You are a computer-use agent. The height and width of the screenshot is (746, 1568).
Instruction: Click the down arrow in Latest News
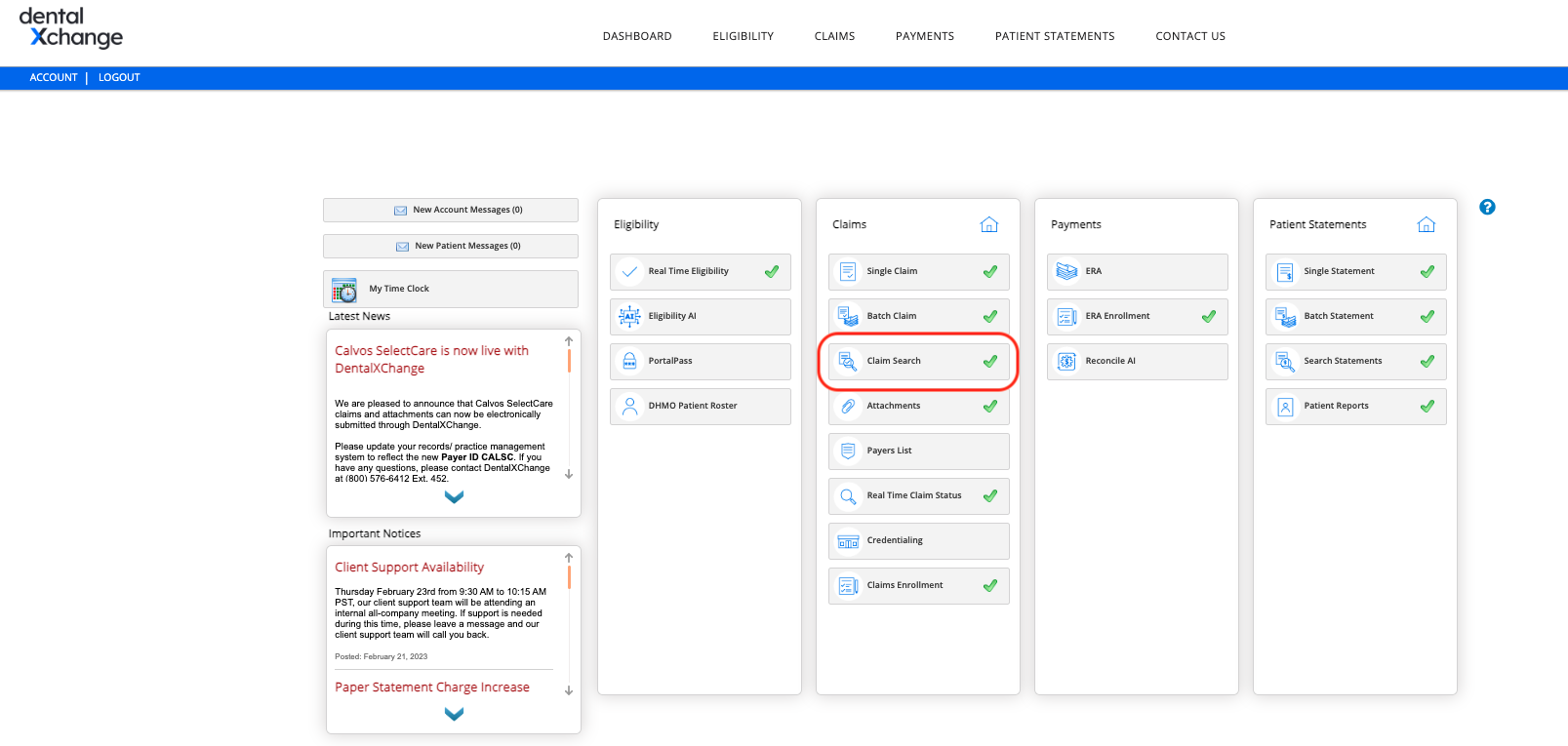569,474
